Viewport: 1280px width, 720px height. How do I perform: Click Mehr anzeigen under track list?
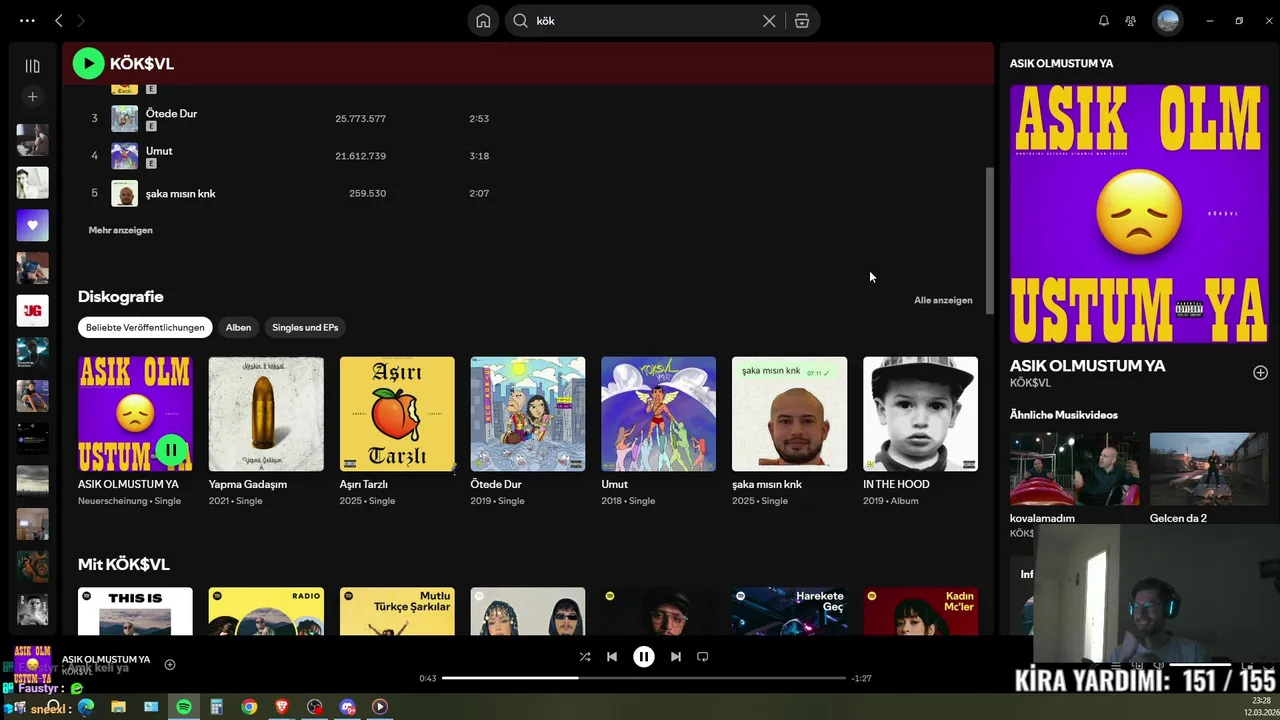[x=120, y=230]
